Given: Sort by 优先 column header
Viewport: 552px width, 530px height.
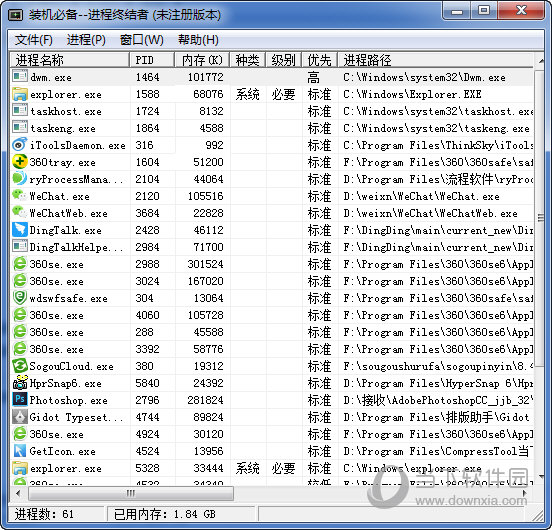Looking at the screenshot, I should (x=319, y=60).
